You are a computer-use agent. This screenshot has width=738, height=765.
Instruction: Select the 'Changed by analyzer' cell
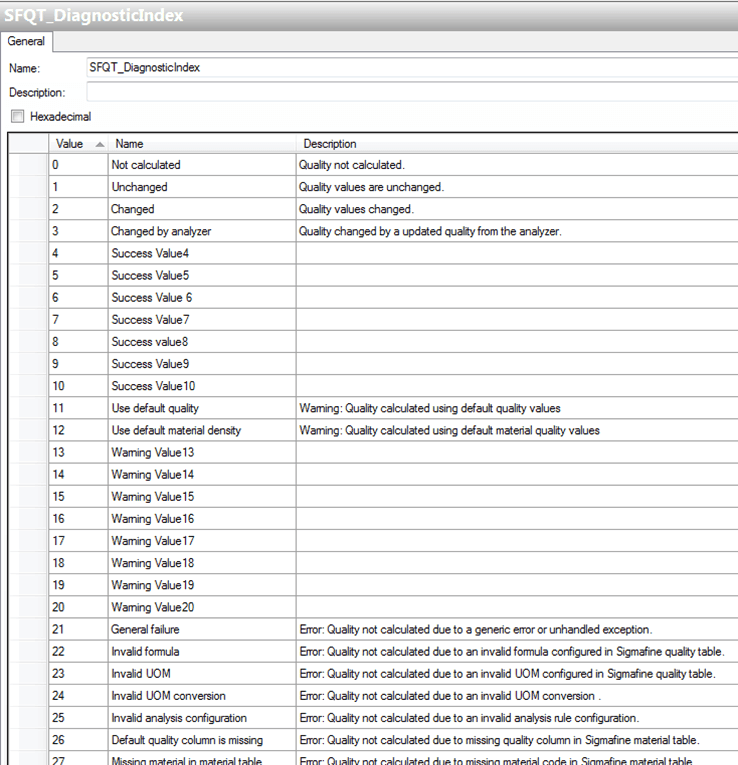[161, 232]
